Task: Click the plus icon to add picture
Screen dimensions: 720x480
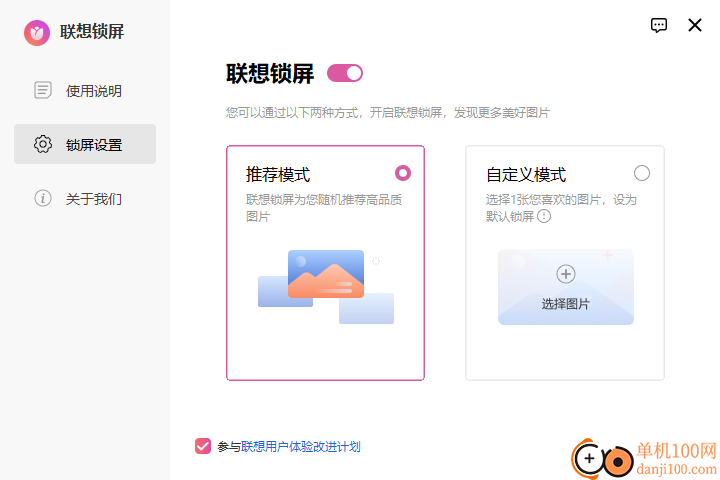Action: point(566,274)
